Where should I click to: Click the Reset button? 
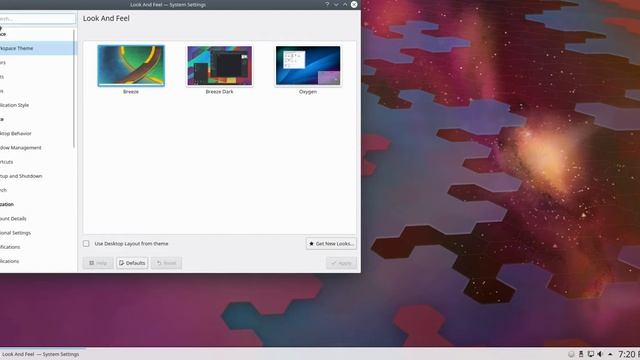[166, 263]
